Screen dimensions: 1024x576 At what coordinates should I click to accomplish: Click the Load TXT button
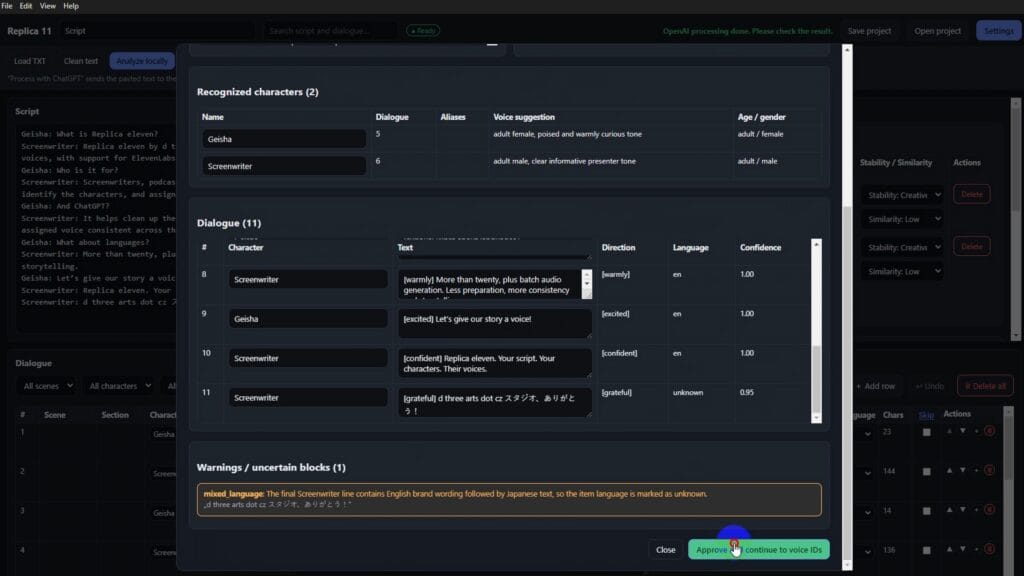pos(30,61)
